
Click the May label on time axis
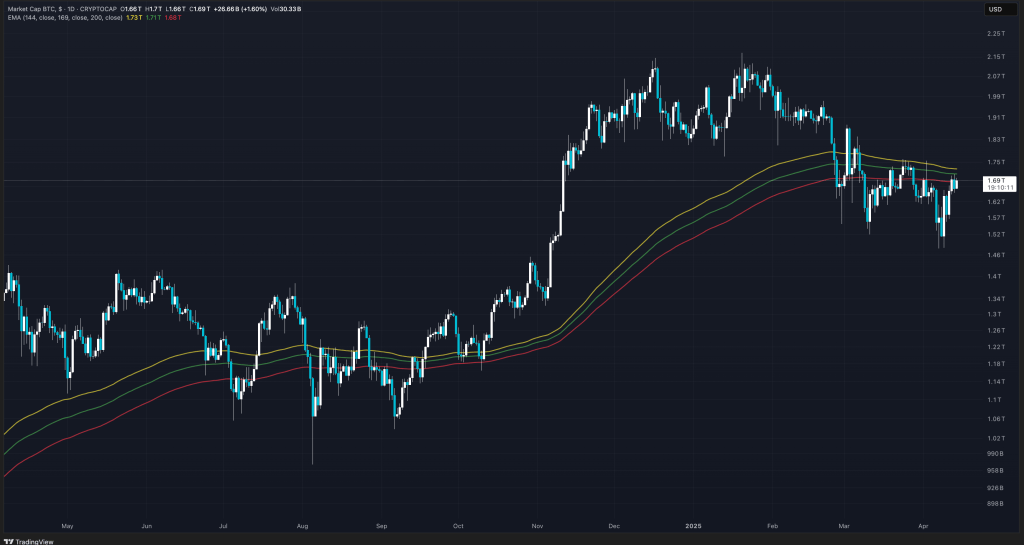[68, 524]
